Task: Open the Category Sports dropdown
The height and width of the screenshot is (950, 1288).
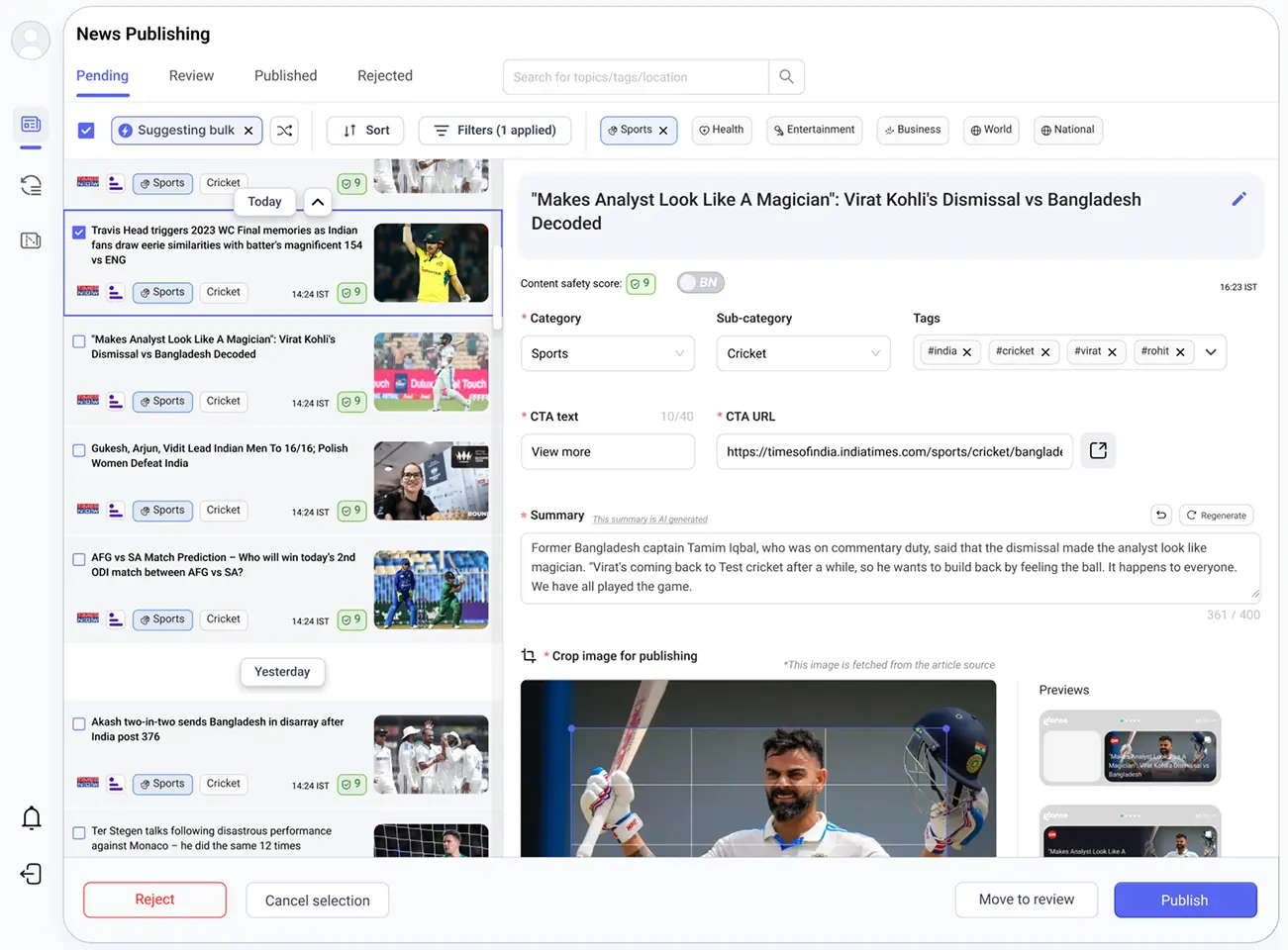Action: coord(608,353)
